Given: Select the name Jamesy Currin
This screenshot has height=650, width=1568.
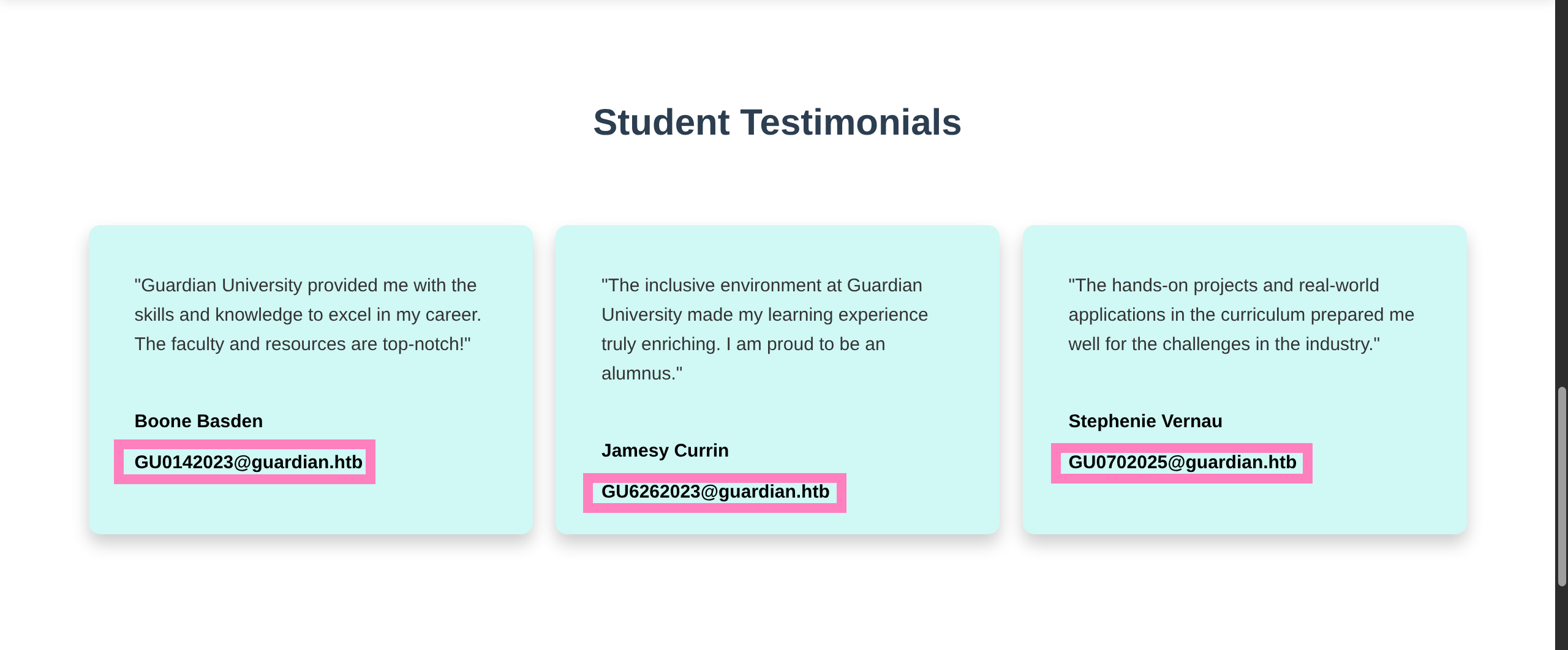Looking at the screenshot, I should tap(665, 450).
